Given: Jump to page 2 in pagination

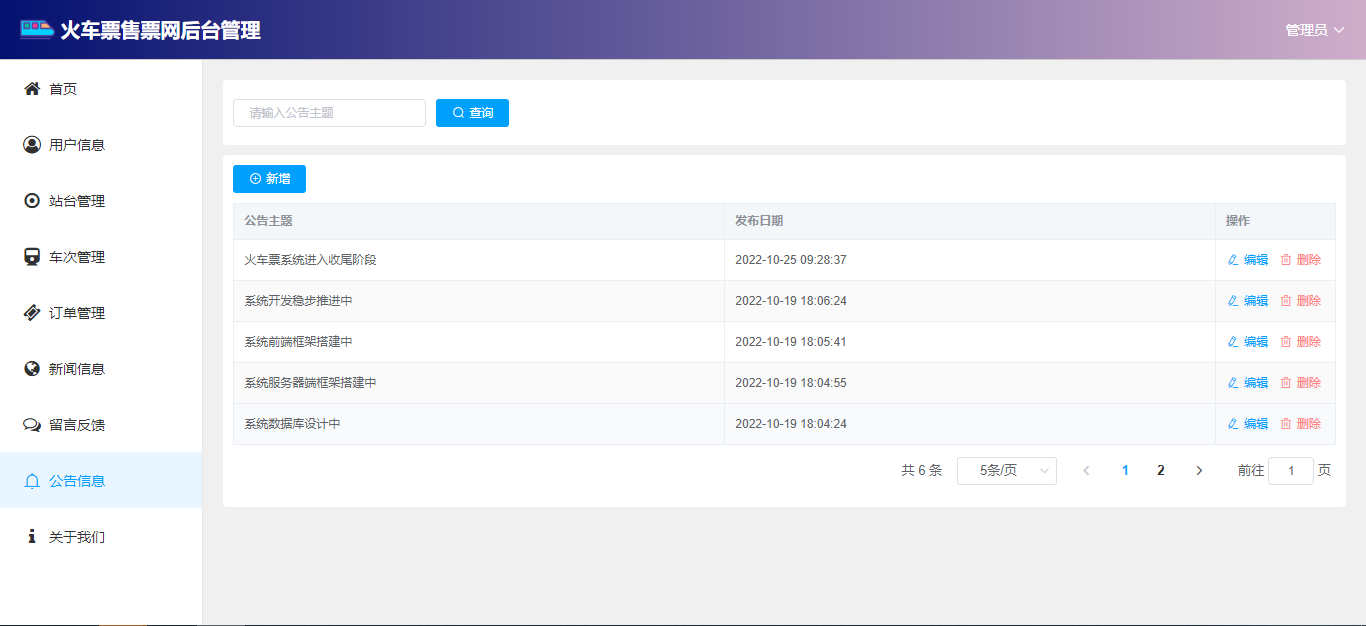Looking at the screenshot, I should click(1161, 471).
